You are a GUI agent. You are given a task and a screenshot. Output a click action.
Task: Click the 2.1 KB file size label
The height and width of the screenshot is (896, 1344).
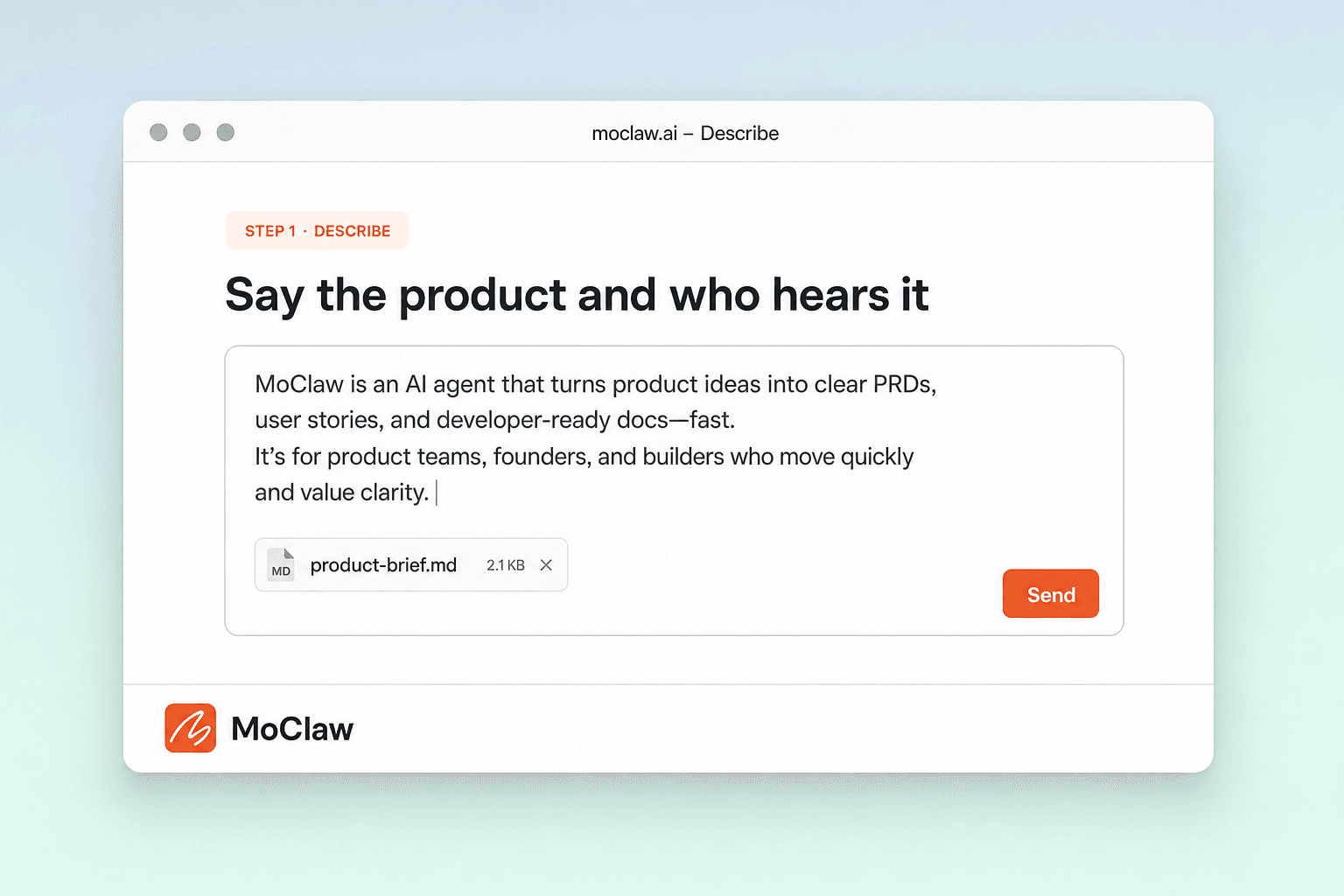[506, 565]
